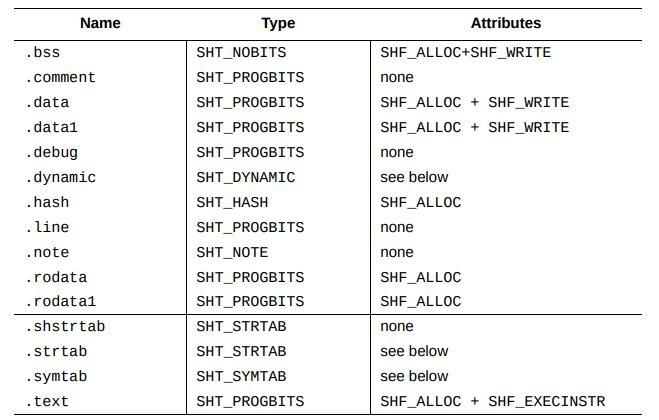This screenshot has height=420, width=659.
Task: Click the .data1 section name
Action: [51, 127]
